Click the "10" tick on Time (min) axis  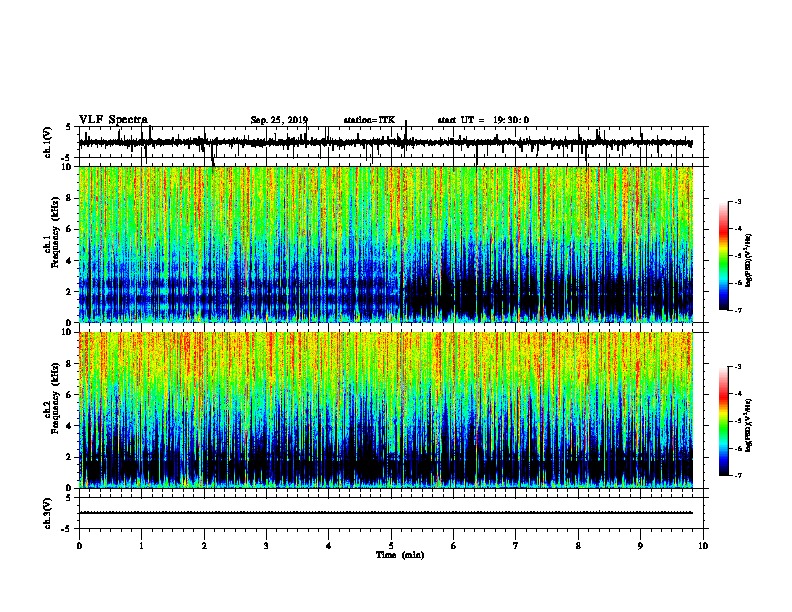click(703, 546)
